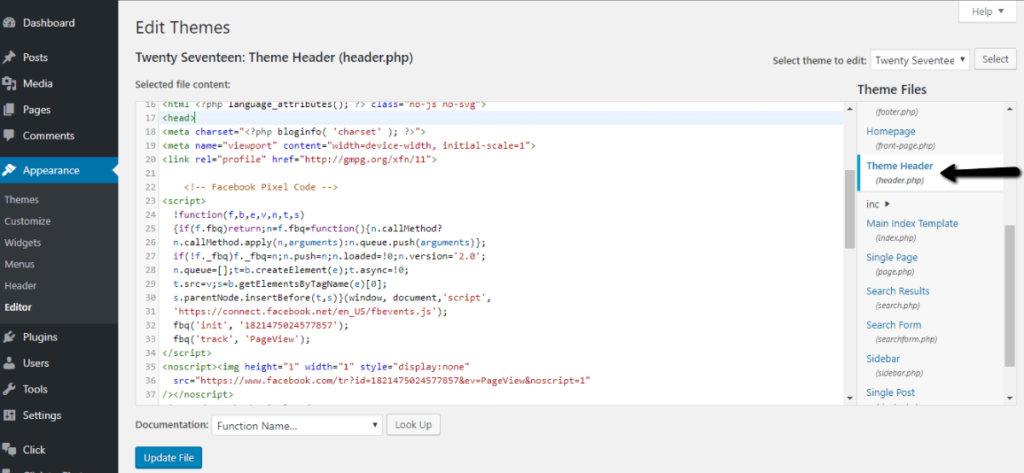
Task: Open Single Page (page.php) file link
Action: coord(892,258)
